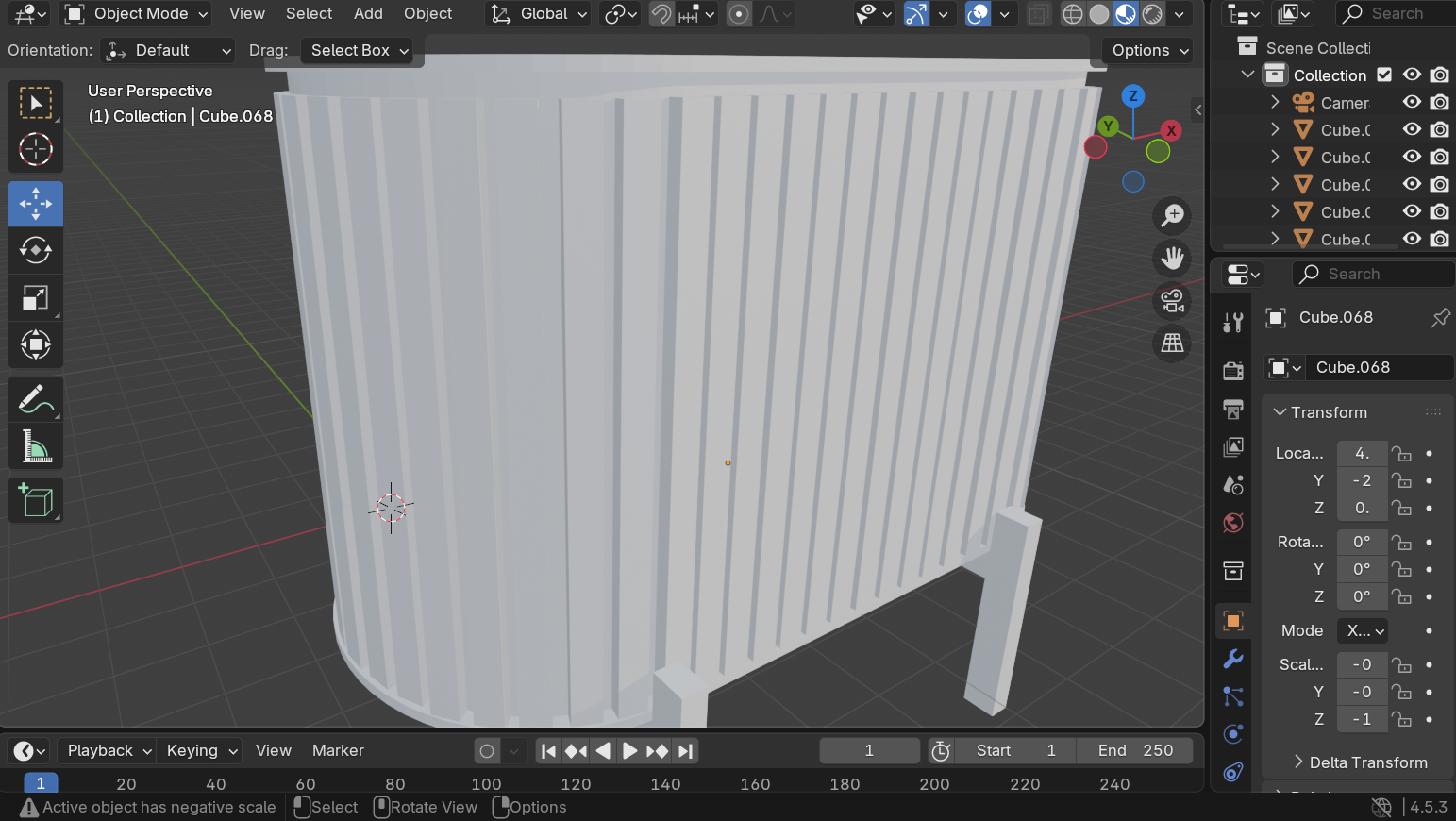Toggle lock on Location Y
Viewport: 1456px width, 821px height.
1402,480
